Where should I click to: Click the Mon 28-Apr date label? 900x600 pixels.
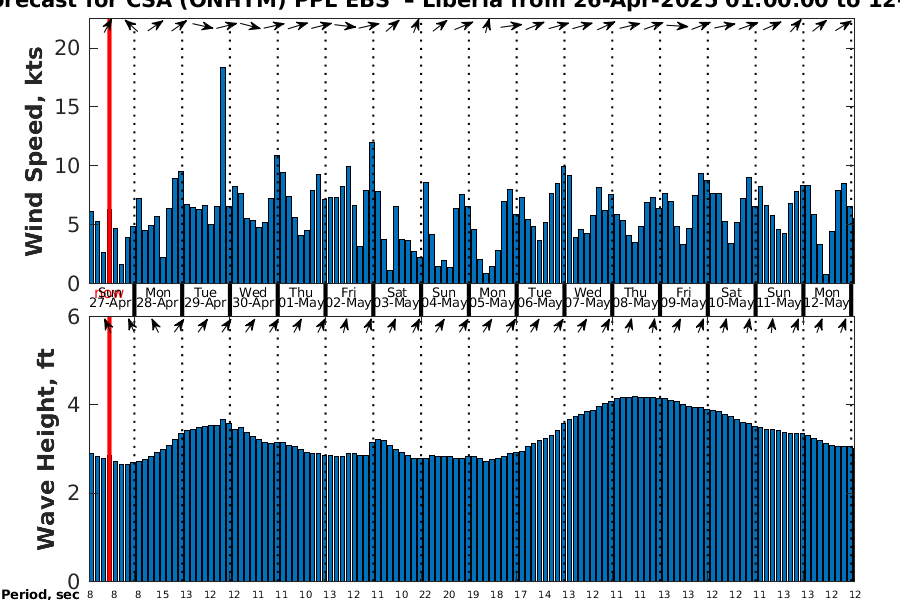click(158, 298)
